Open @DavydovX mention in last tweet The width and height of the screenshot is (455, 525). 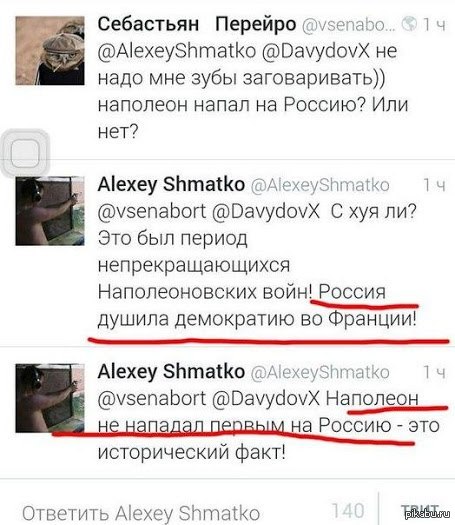(x=266, y=399)
